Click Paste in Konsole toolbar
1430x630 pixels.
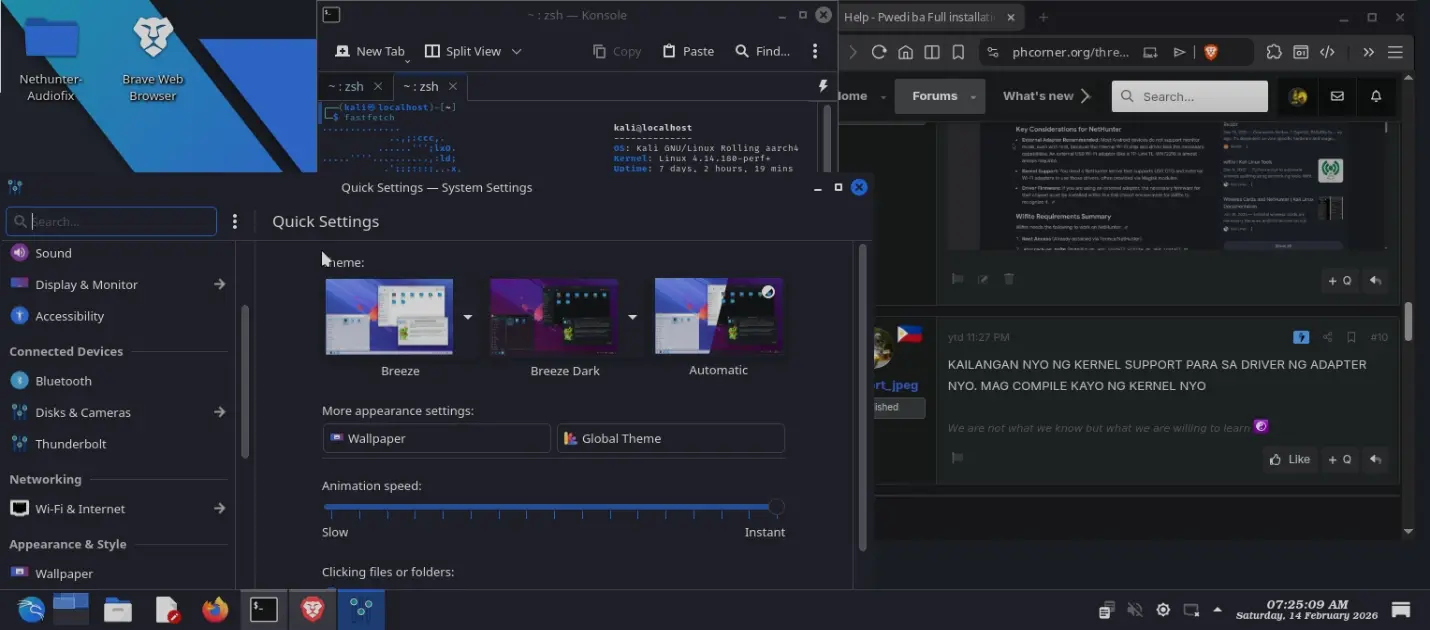[688, 51]
